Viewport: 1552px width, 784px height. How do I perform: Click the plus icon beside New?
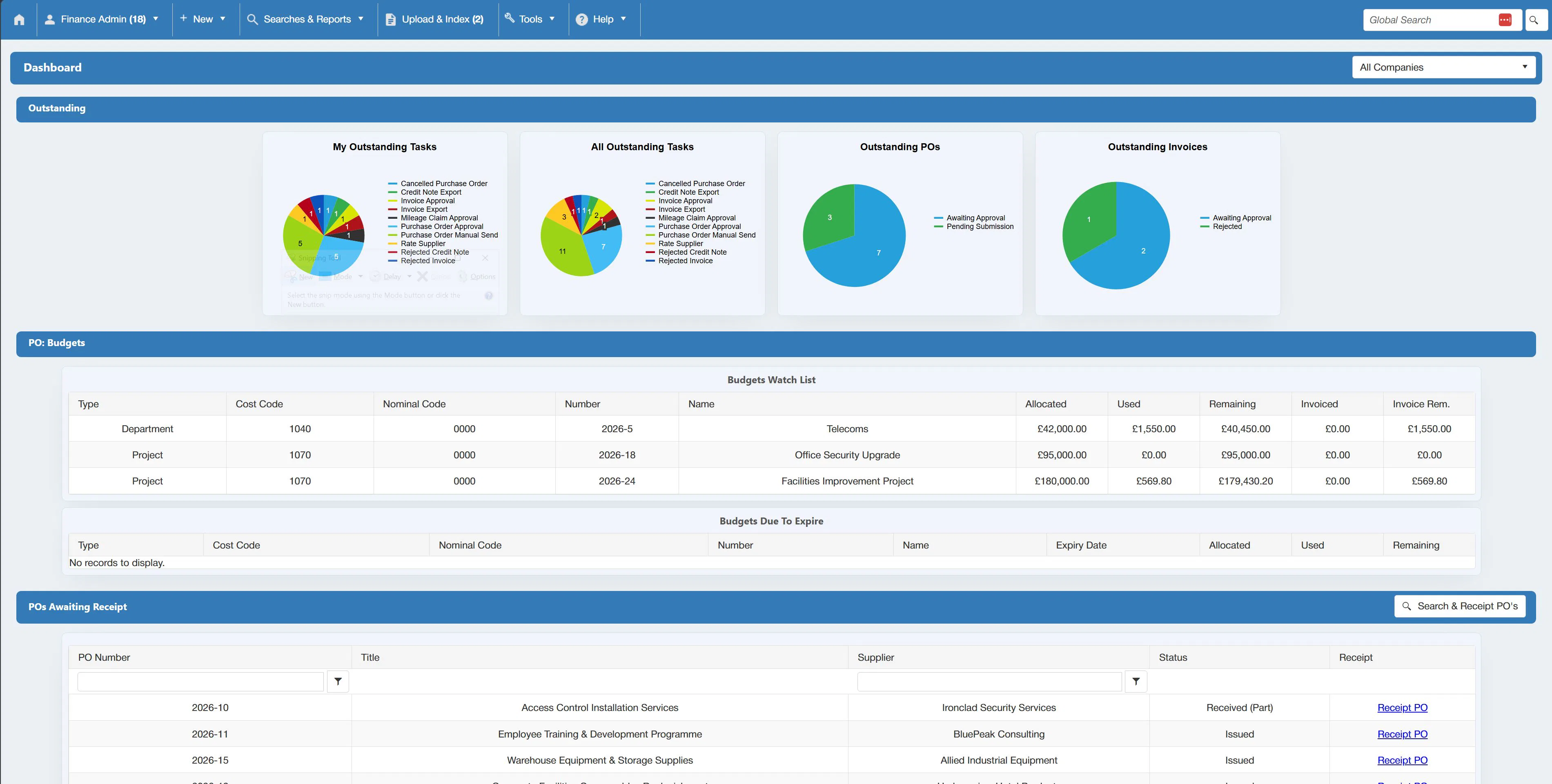point(183,18)
